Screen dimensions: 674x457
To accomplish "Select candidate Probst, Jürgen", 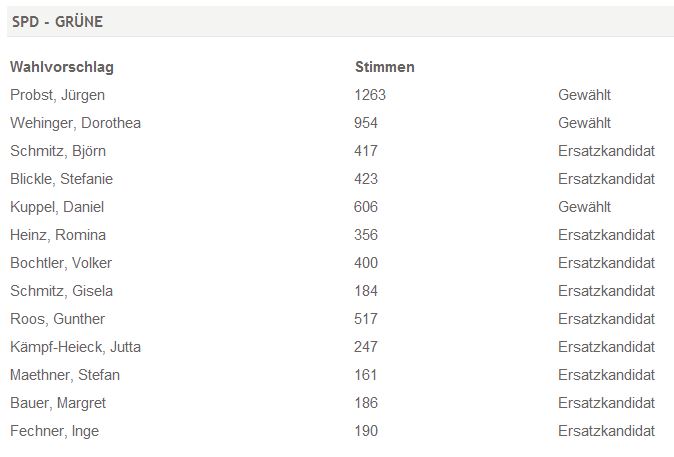I will pyautogui.click(x=57, y=95).
